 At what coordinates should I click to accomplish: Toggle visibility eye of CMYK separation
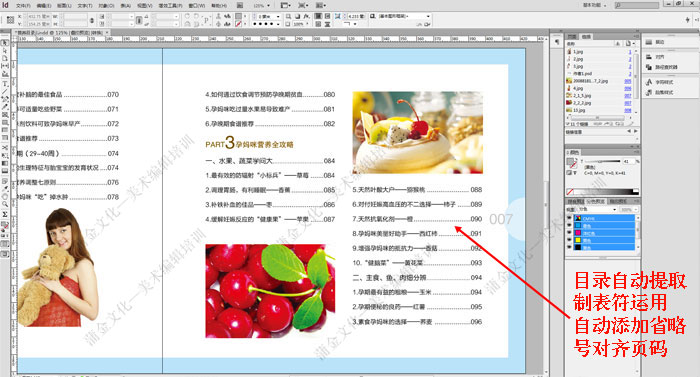point(569,218)
